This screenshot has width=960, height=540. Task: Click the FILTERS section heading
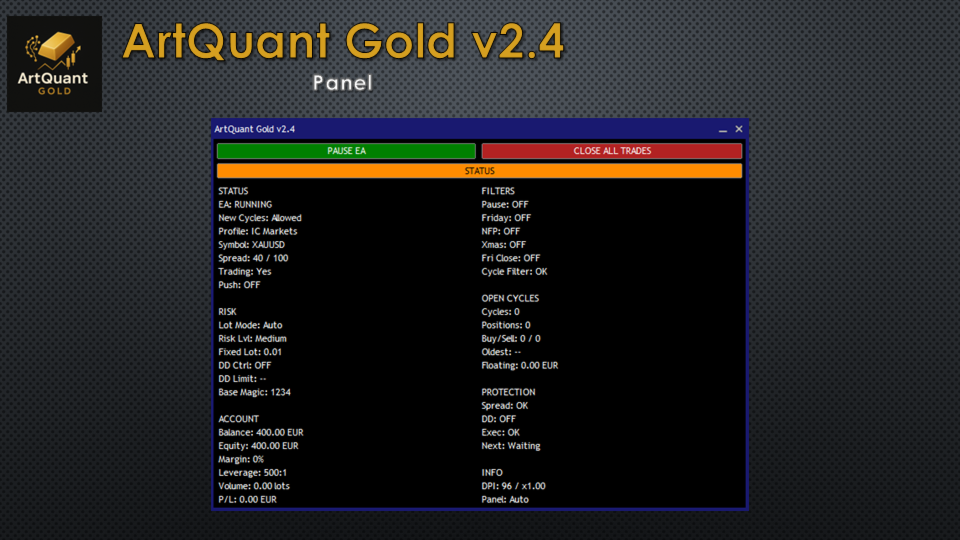point(498,191)
